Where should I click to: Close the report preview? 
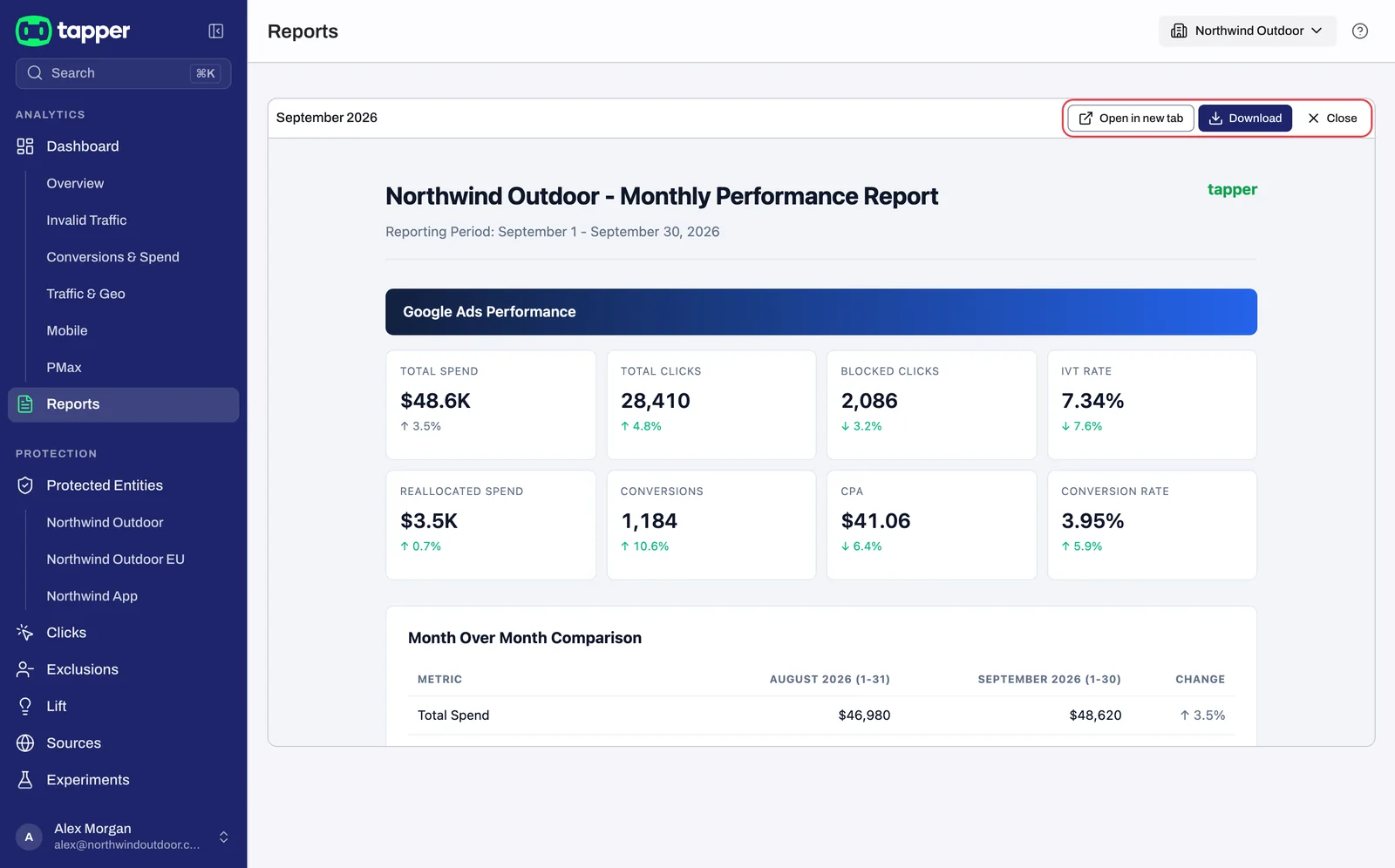(x=1332, y=119)
